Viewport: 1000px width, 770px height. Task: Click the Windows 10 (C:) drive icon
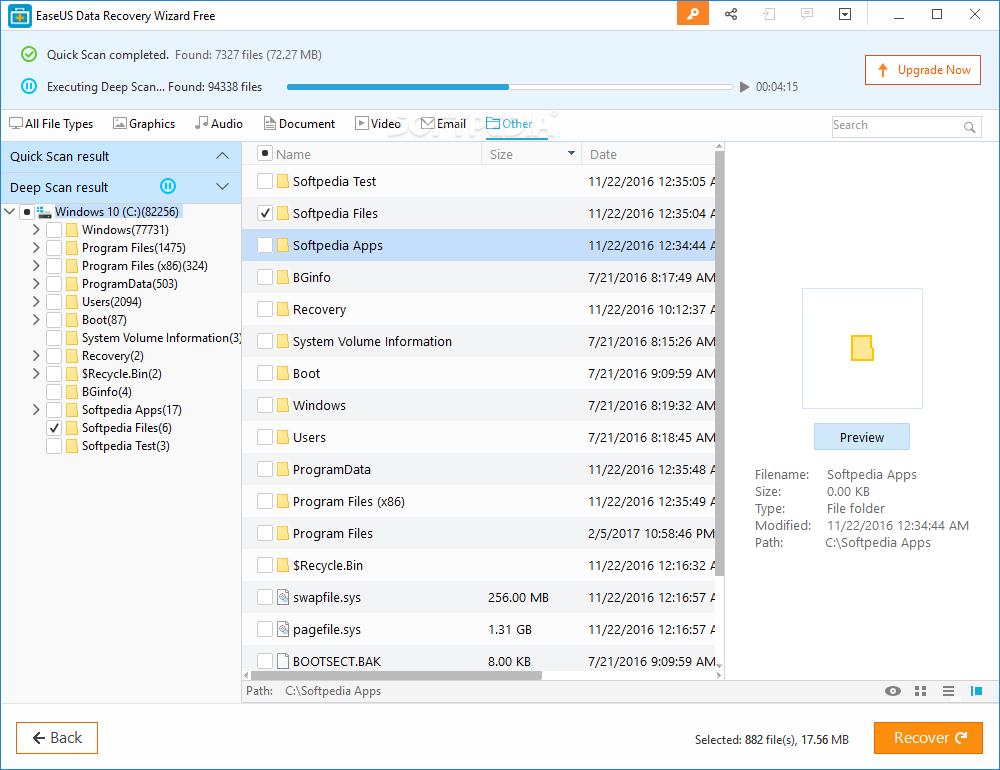tap(44, 212)
